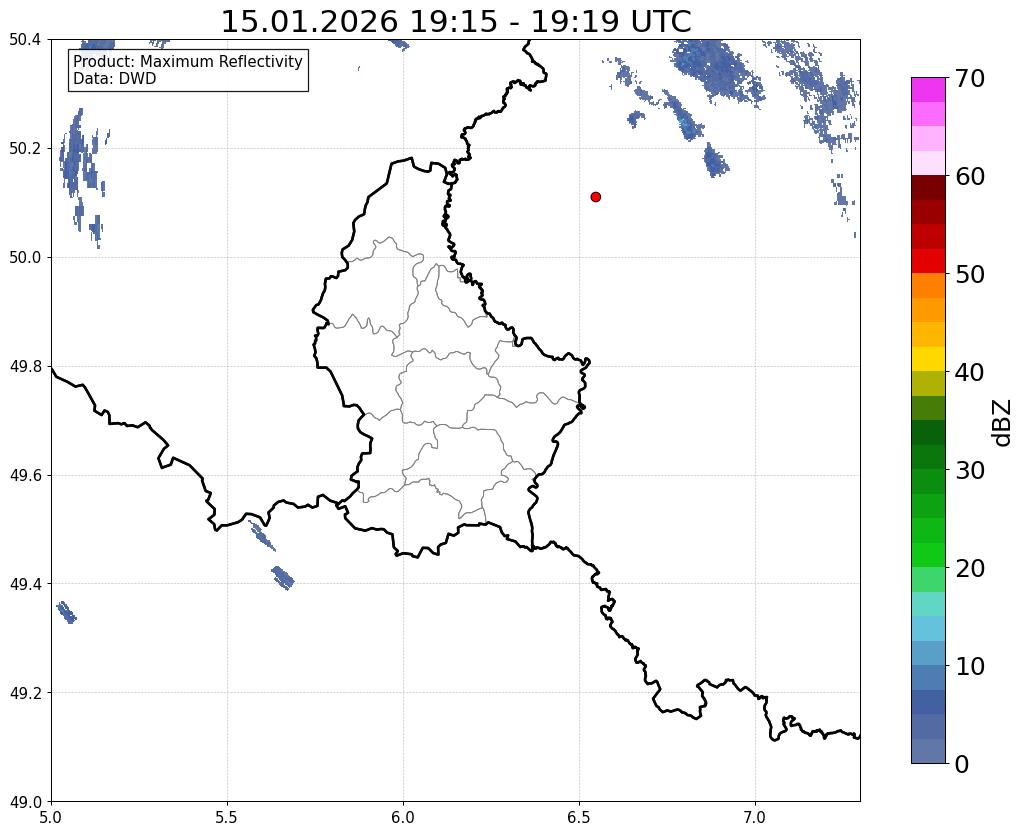Click the small radar echo at bottom-left near 49.35
The width and height of the screenshot is (1023, 834).
(67, 612)
